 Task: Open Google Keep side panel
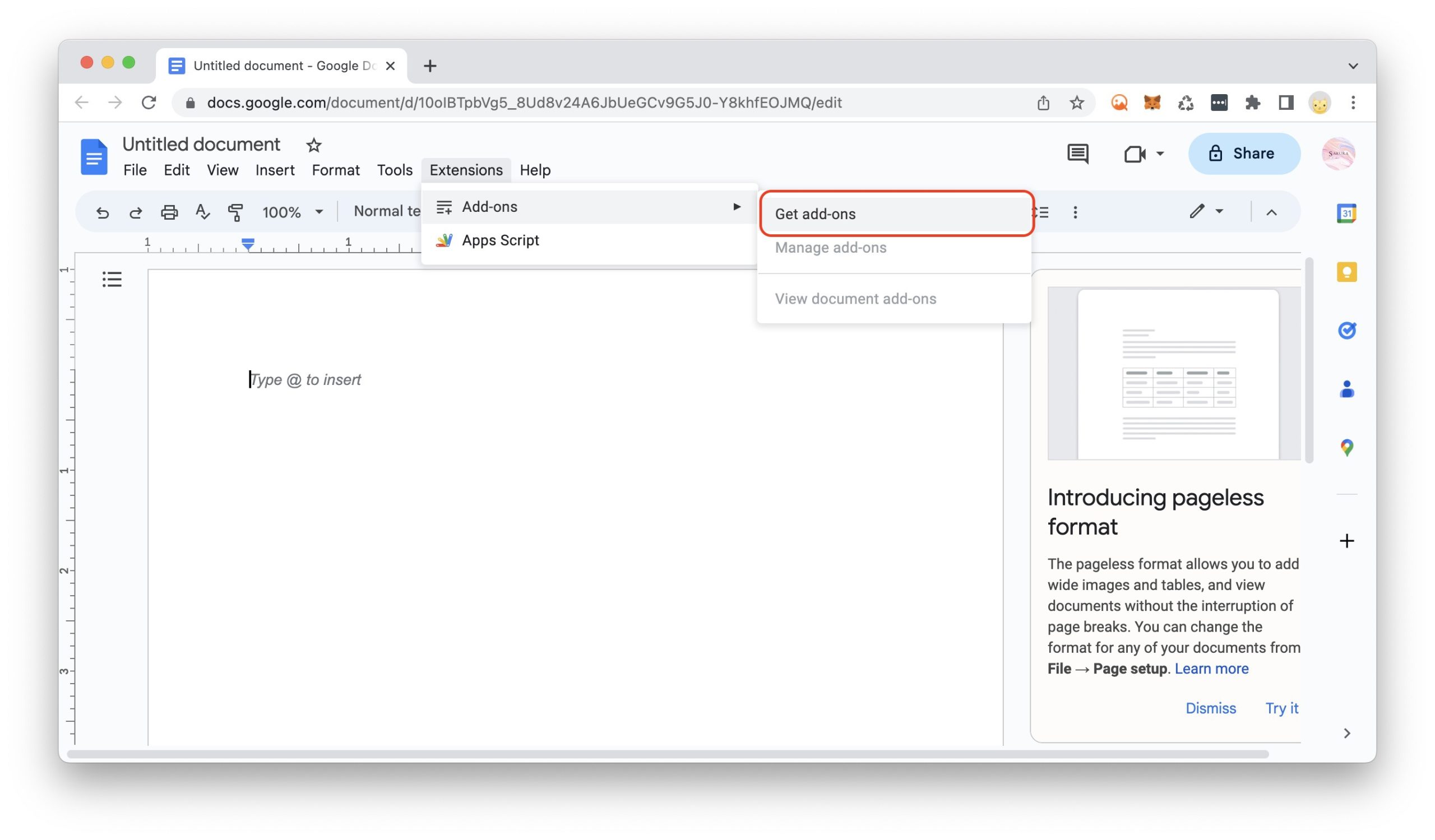coord(1346,271)
